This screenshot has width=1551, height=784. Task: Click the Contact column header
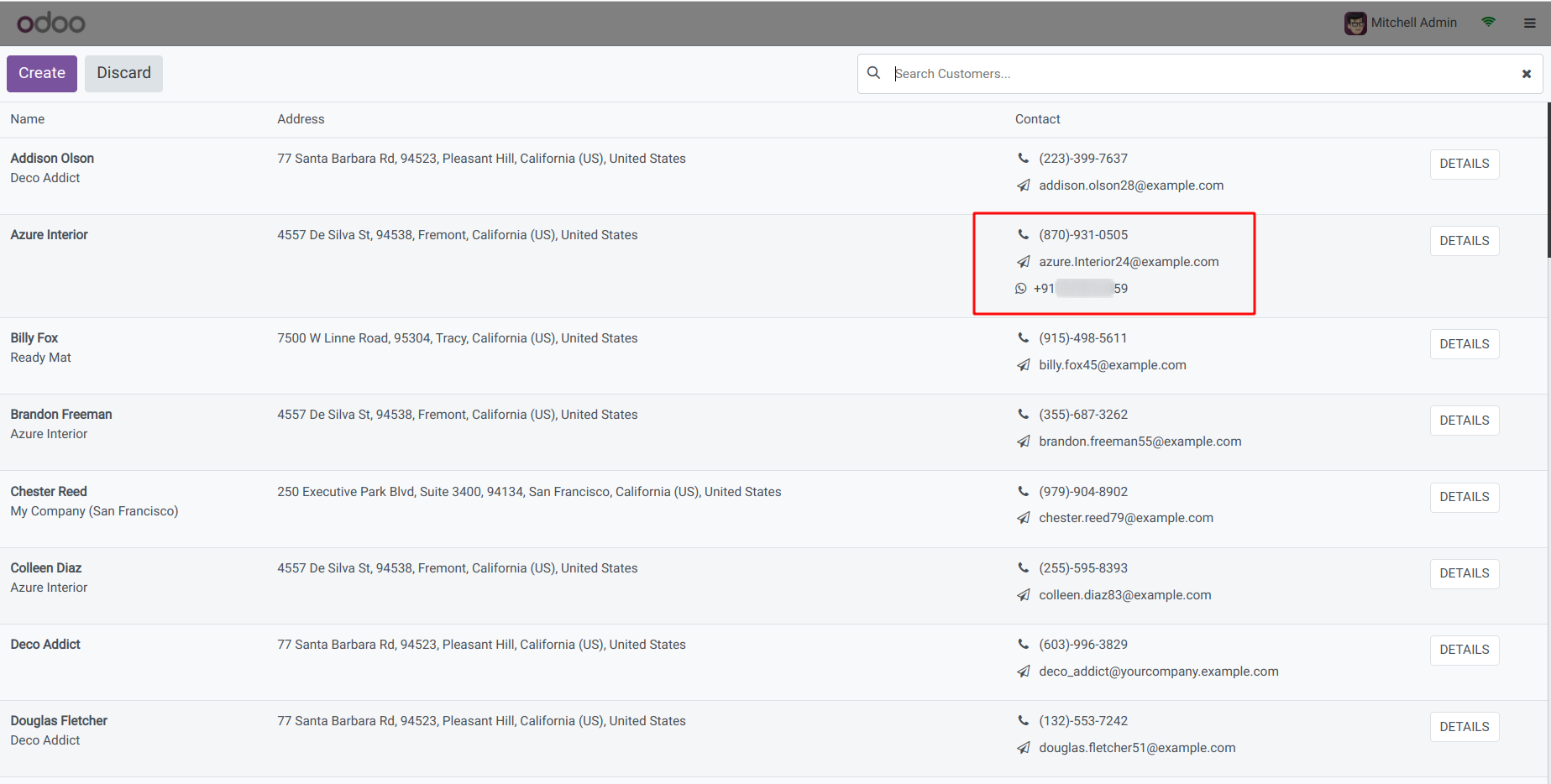1038,119
